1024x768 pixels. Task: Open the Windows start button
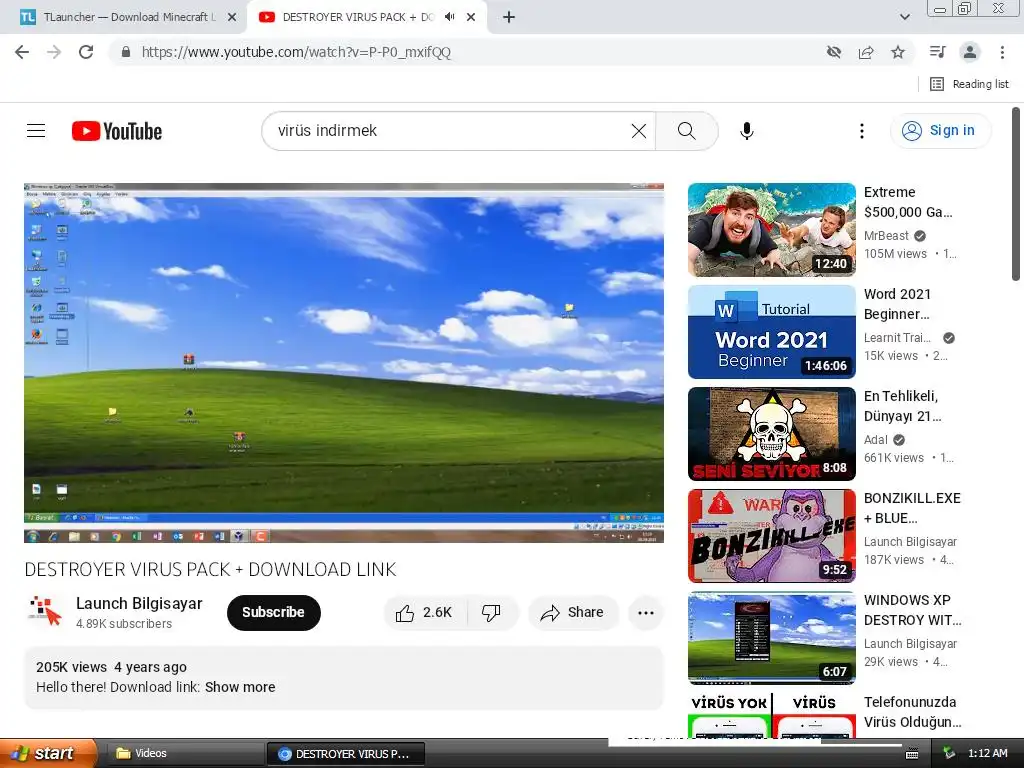click(48, 753)
